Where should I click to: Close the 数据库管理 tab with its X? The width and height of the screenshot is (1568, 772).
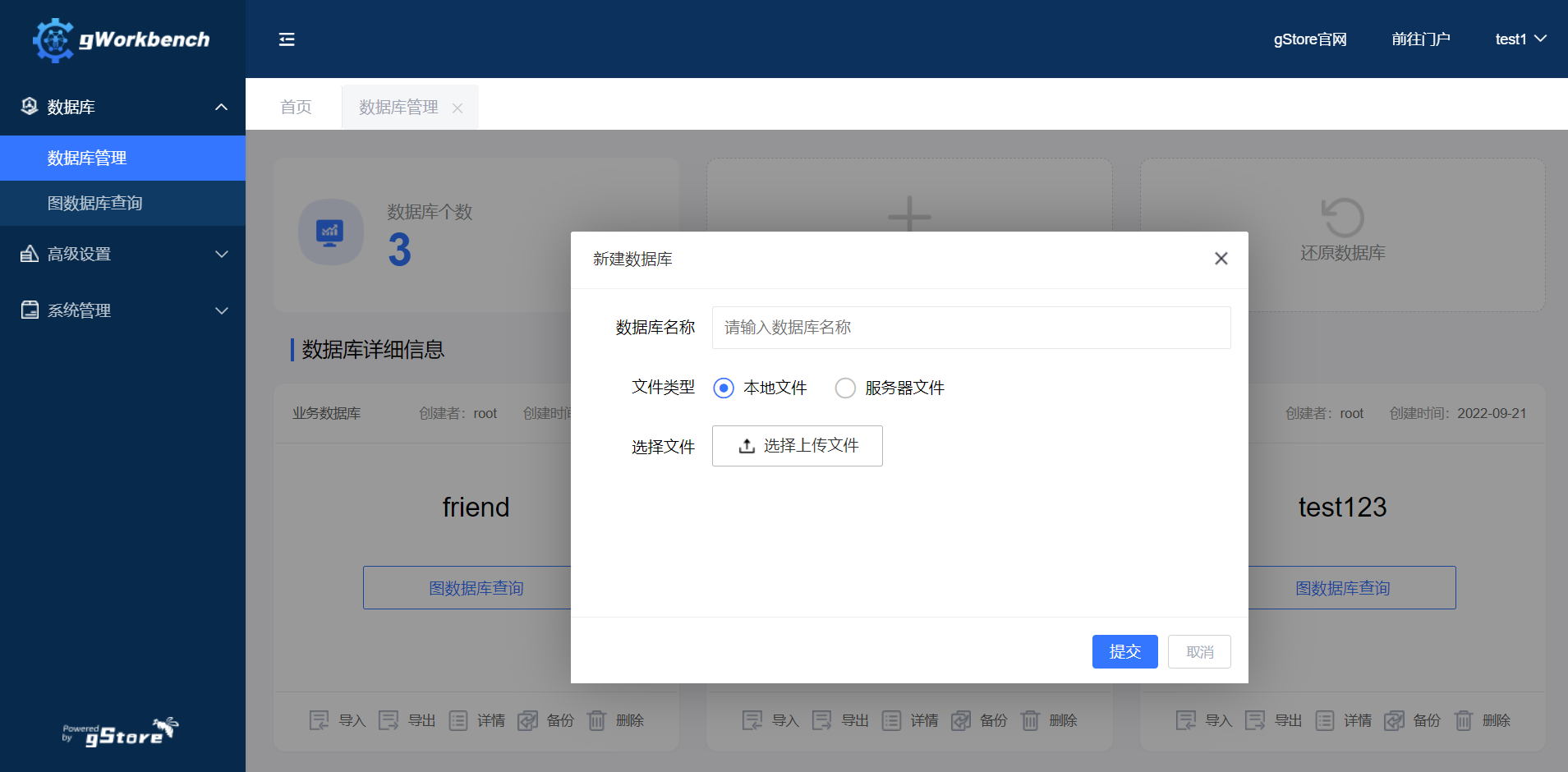(x=458, y=108)
